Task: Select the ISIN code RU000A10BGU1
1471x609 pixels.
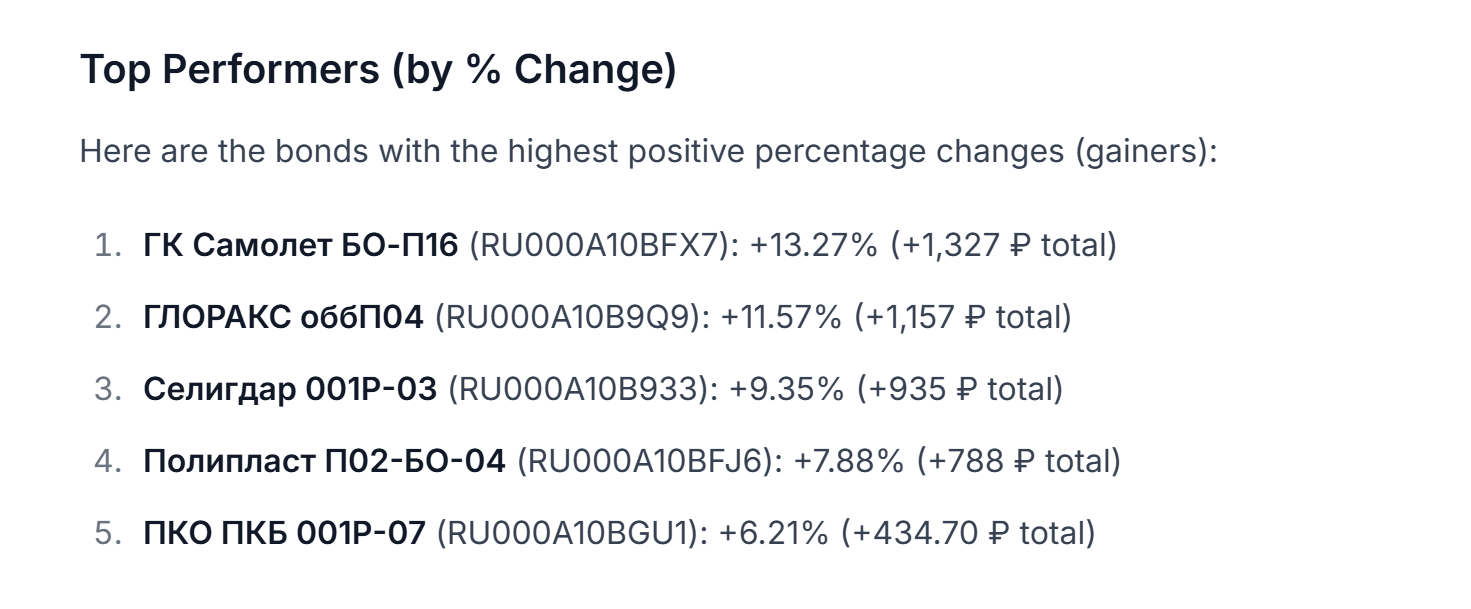Action: click(x=567, y=533)
